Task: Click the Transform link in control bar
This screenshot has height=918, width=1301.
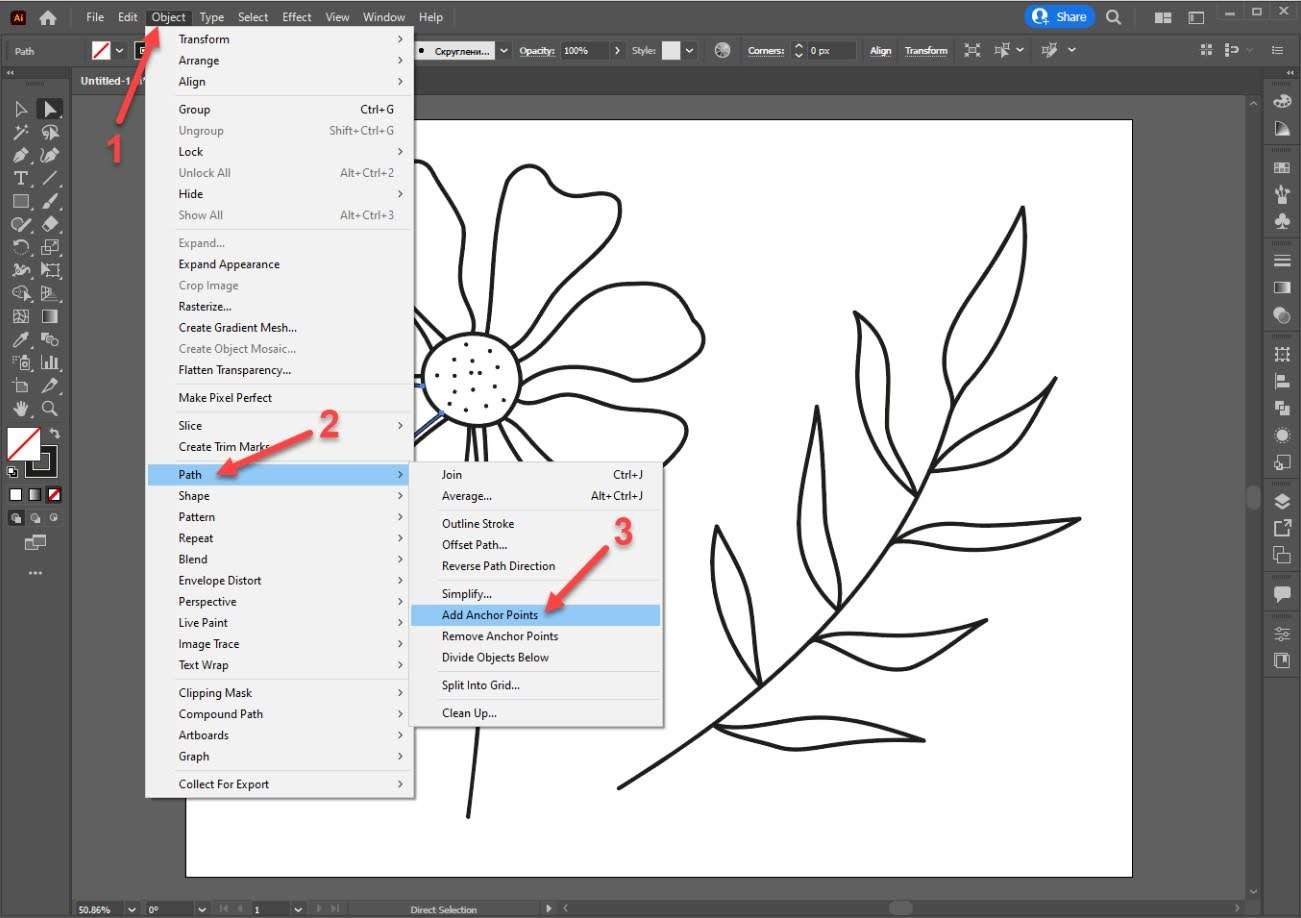Action: pyautogui.click(x=926, y=50)
